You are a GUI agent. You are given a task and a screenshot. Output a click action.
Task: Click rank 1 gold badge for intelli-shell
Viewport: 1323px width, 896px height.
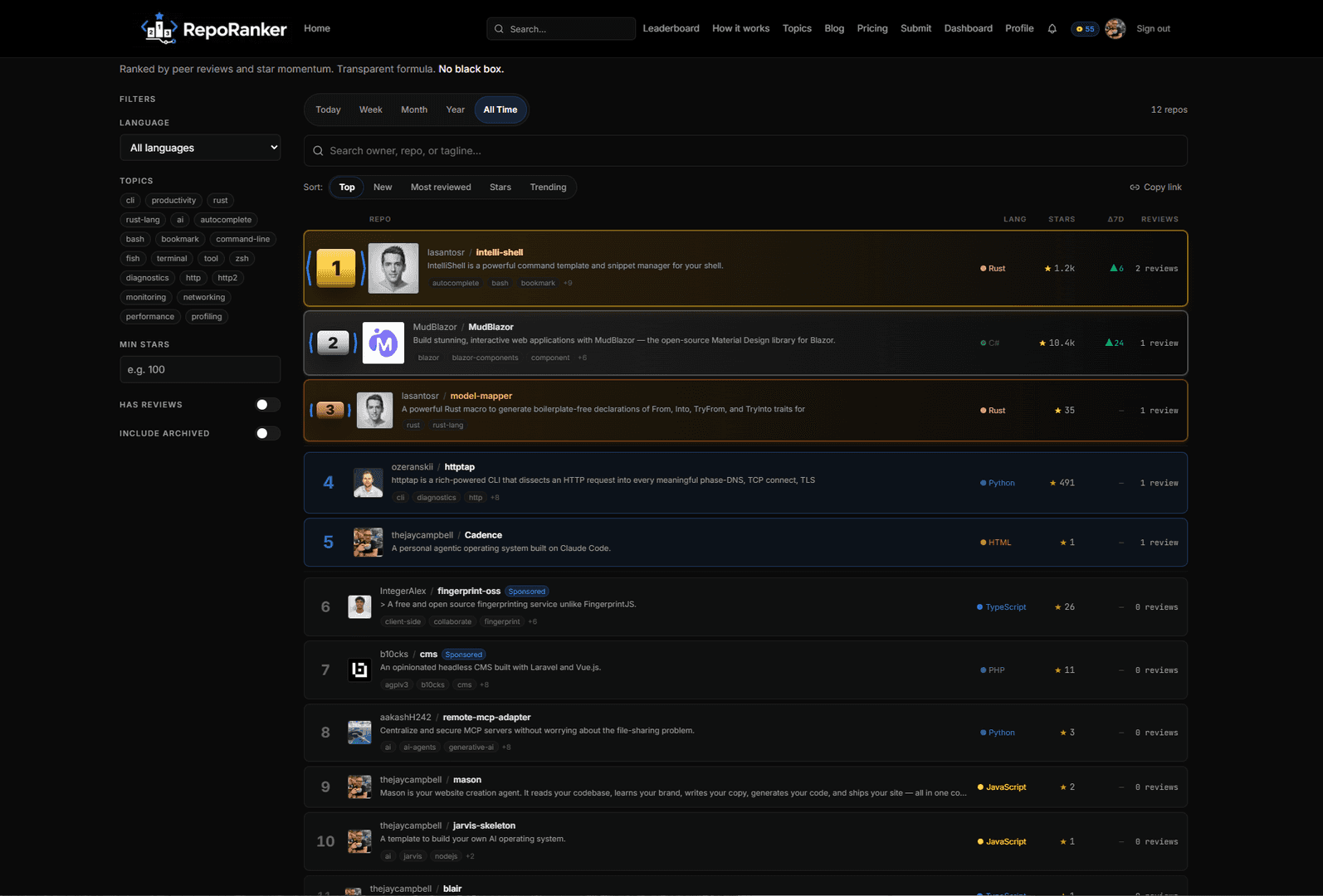pyautogui.click(x=336, y=268)
